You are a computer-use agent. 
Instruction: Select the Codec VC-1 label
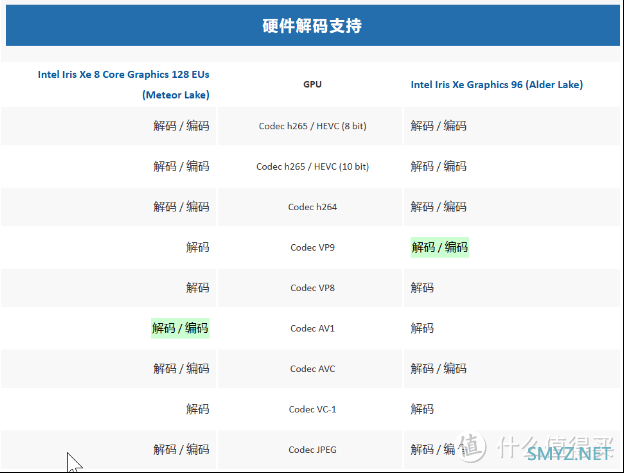(312, 409)
